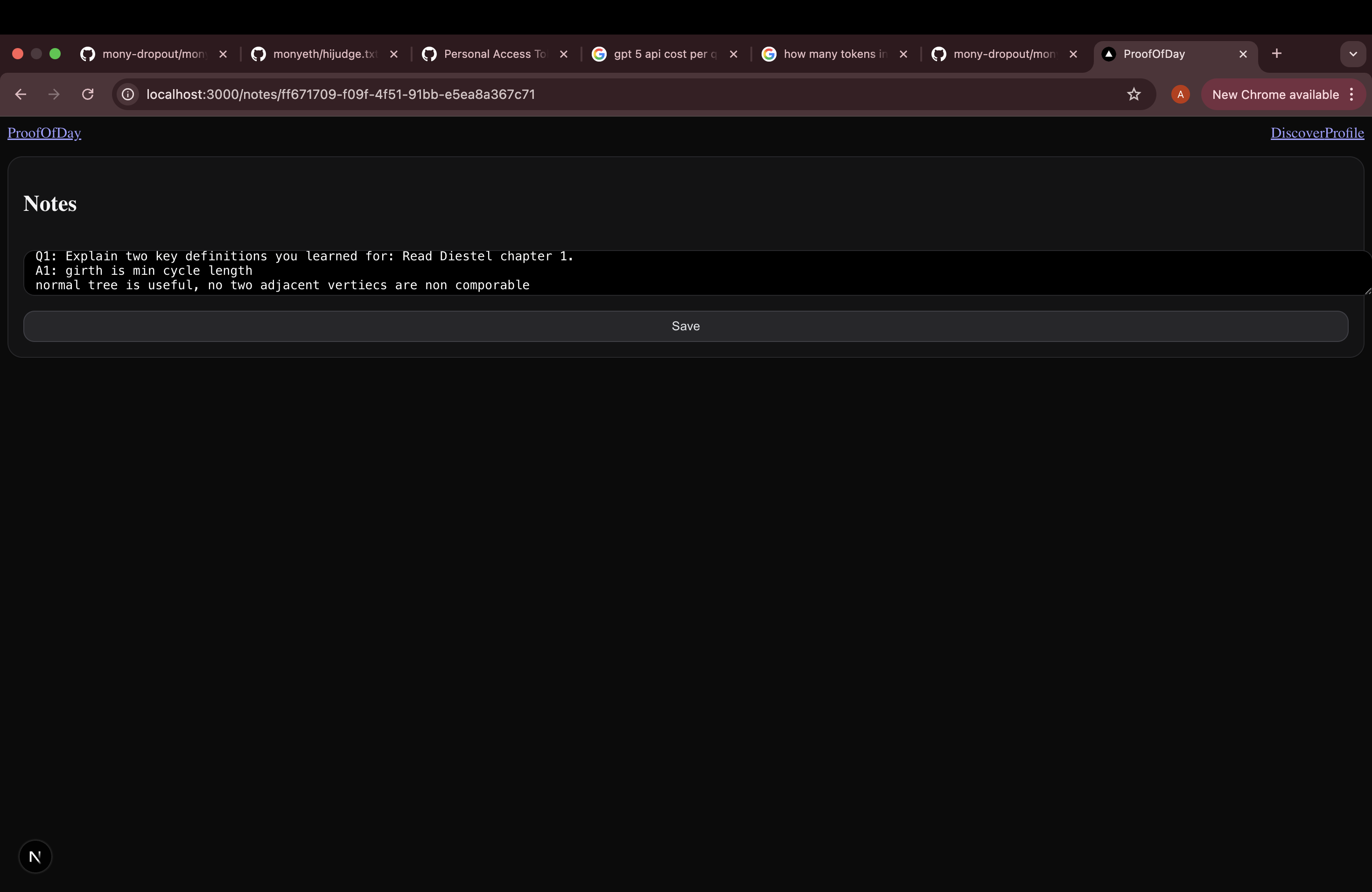Close the how many tokens tab

903,54
